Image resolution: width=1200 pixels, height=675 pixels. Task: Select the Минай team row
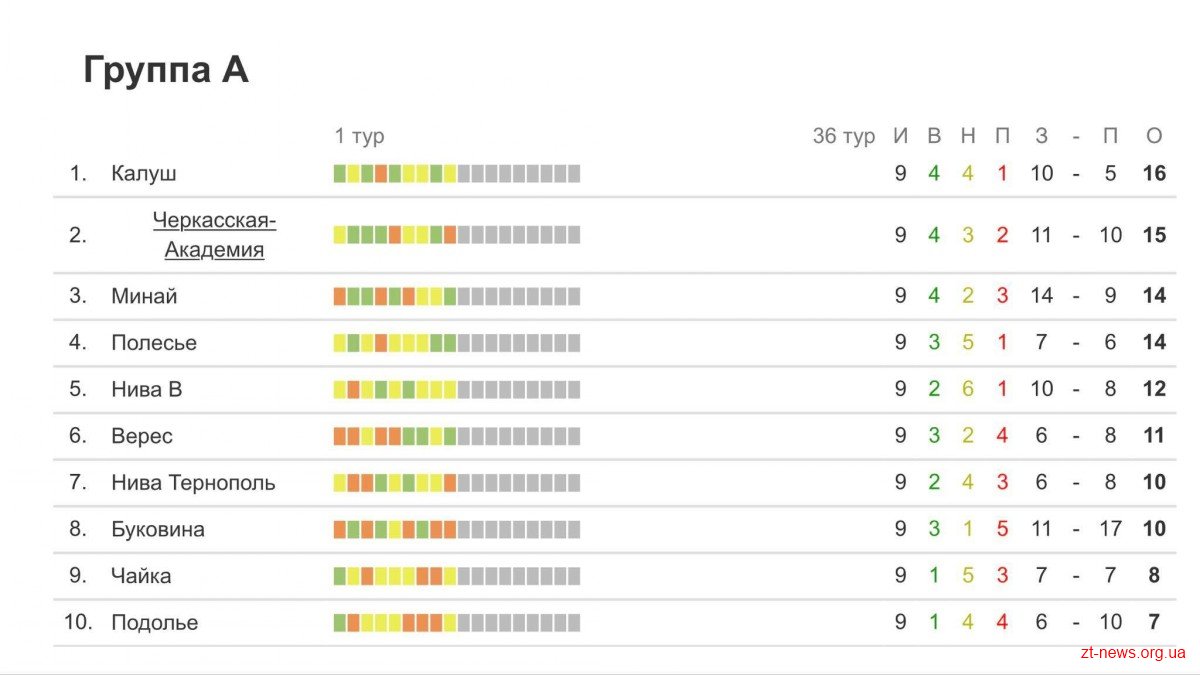point(614,296)
